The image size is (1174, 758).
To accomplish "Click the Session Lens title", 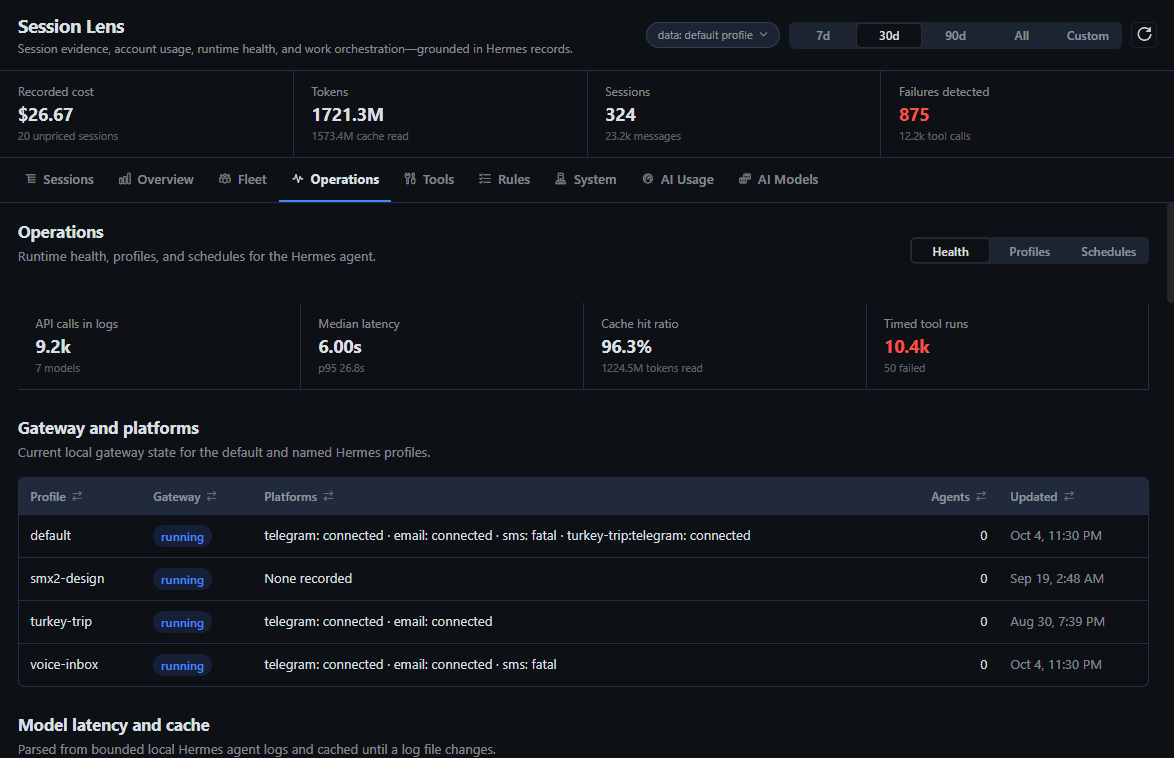I will (x=71, y=26).
